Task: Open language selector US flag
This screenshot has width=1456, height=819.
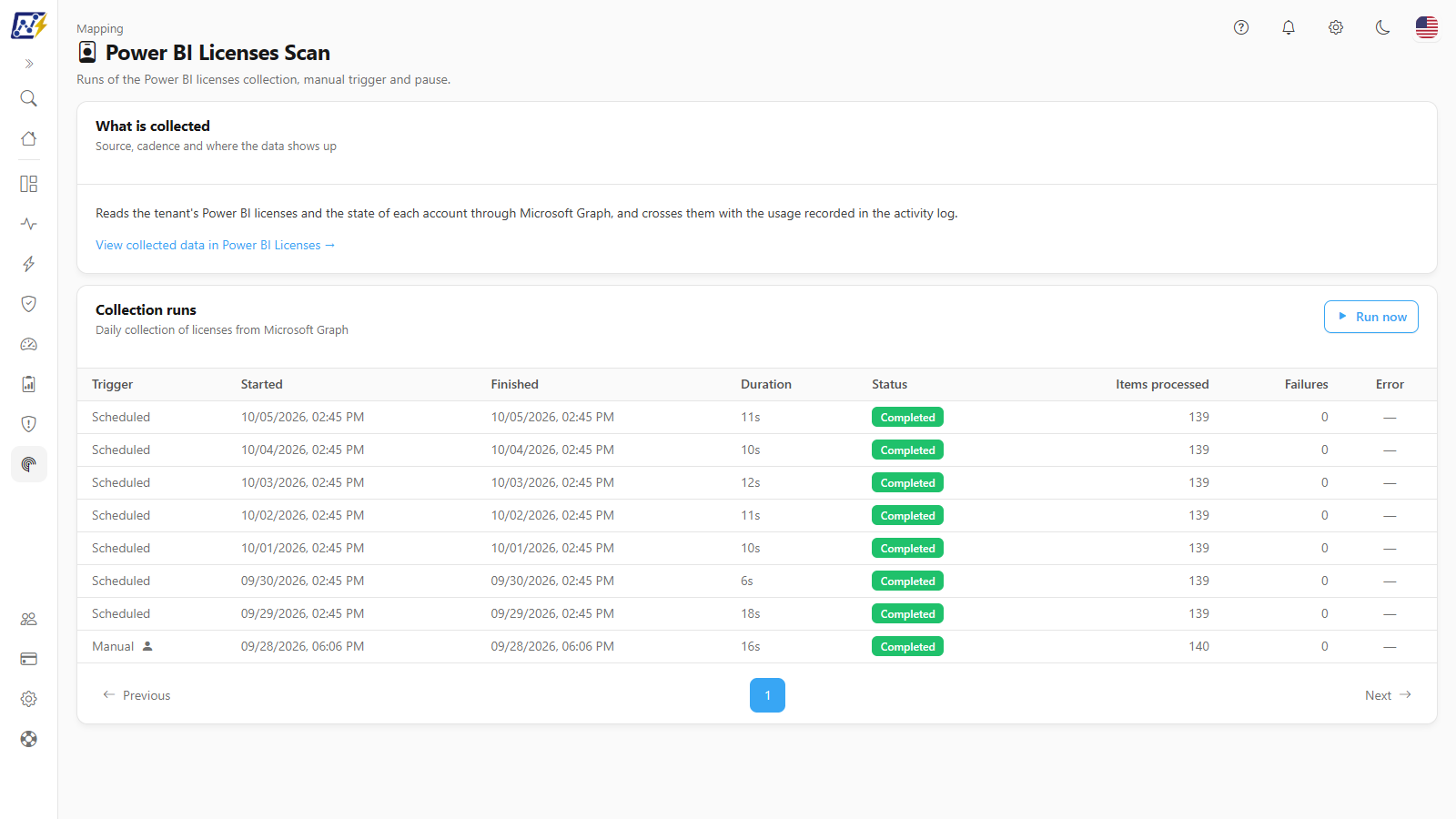Action: (x=1427, y=27)
